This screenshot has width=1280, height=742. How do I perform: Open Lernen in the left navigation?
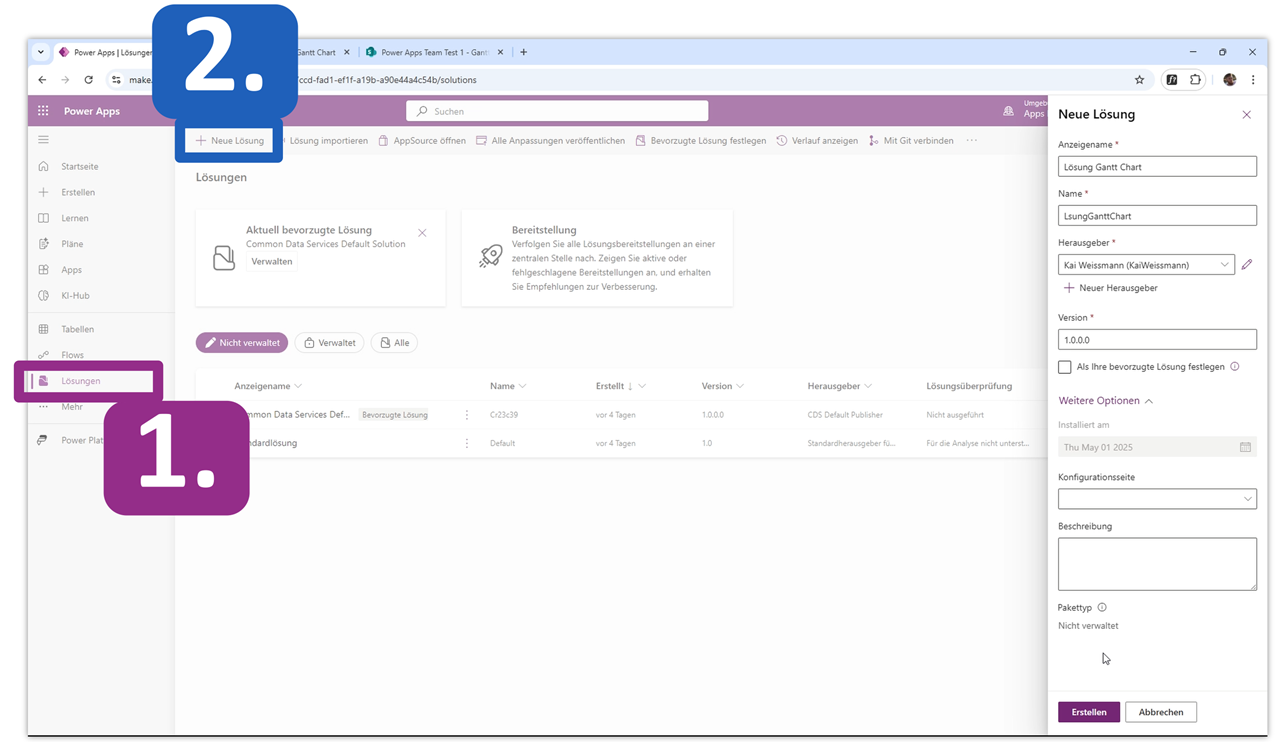coord(75,218)
